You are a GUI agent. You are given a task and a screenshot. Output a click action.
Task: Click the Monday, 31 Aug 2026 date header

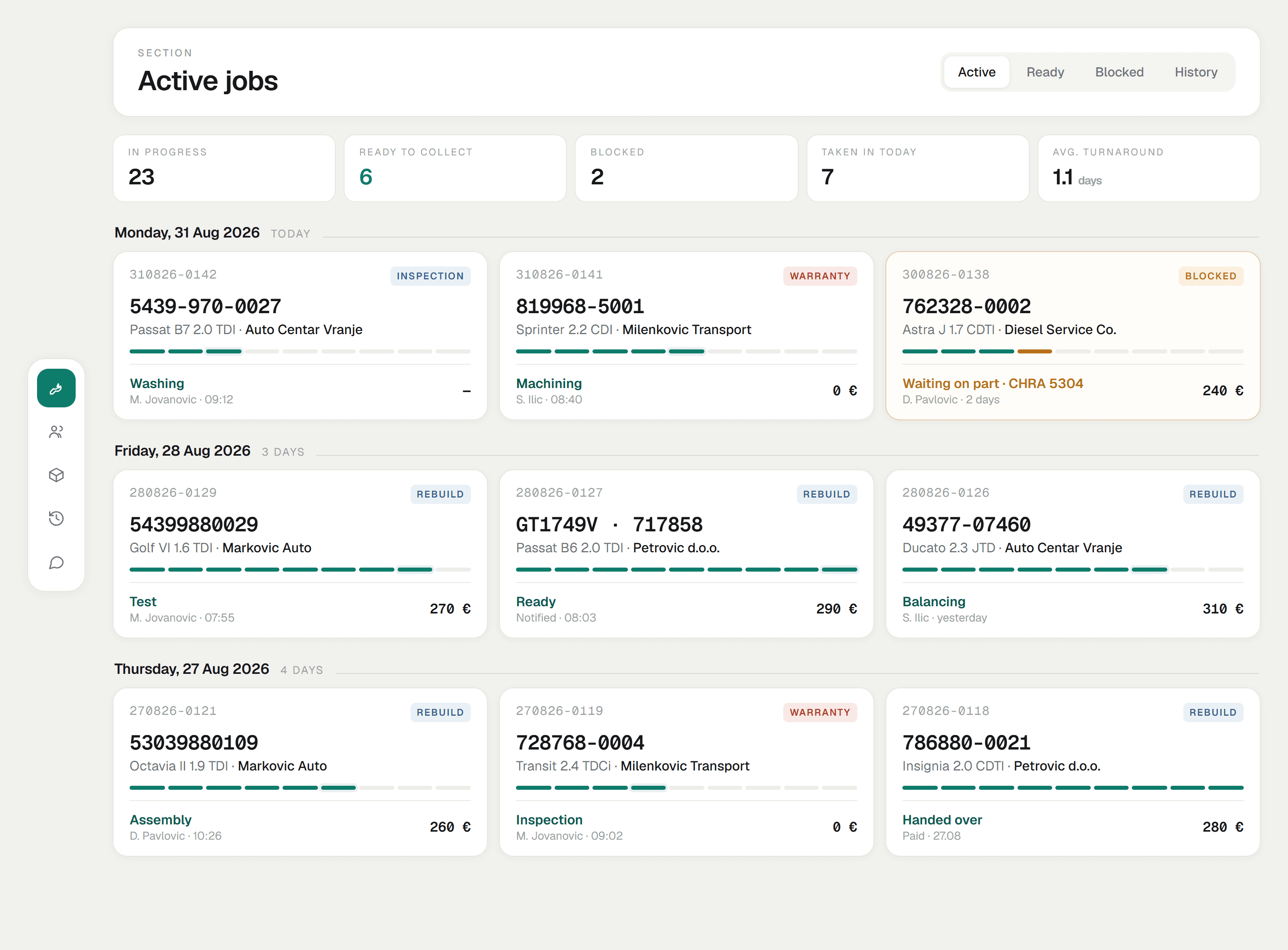pyautogui.click(x=187, y=232)
